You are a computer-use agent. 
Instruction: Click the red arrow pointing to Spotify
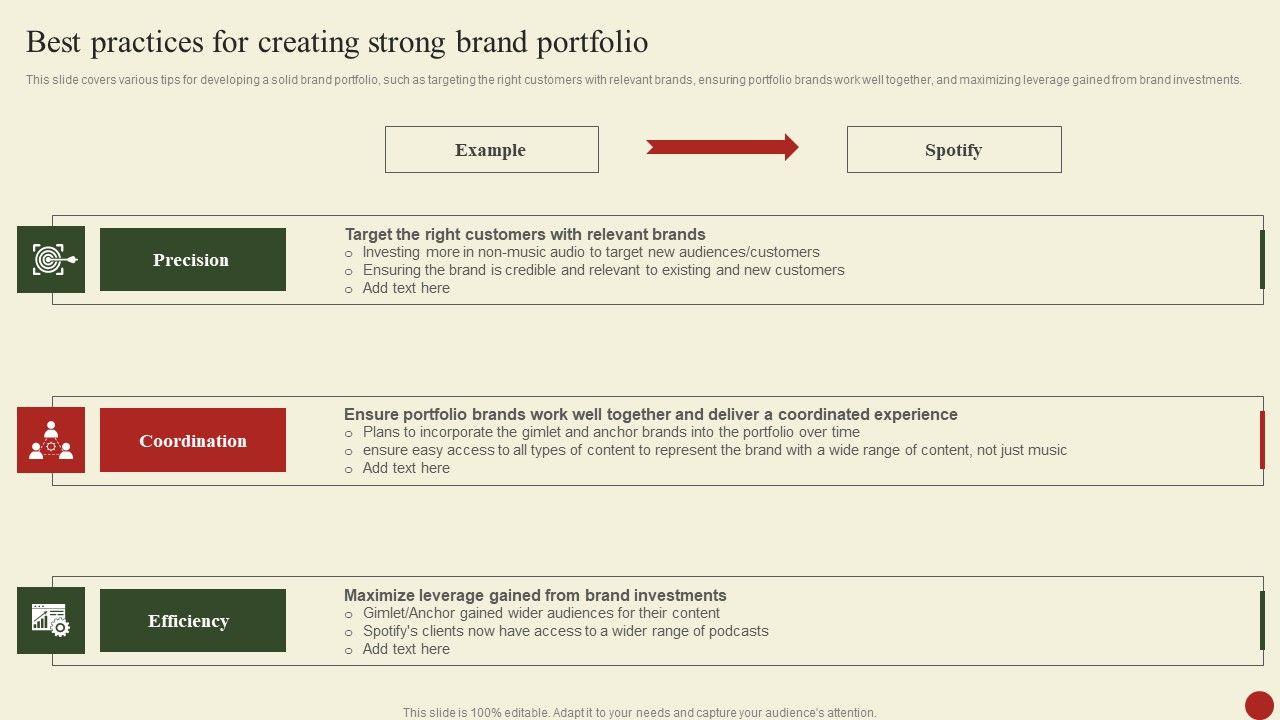(722, 148)
